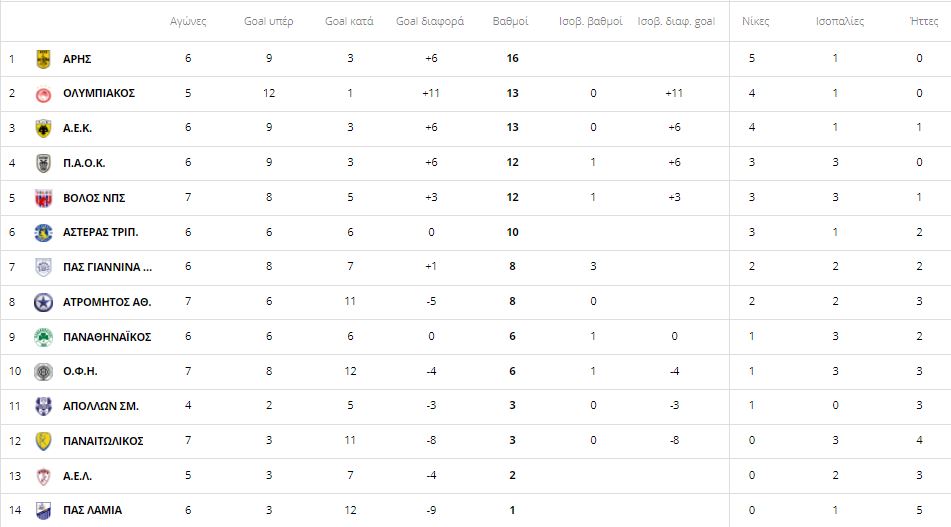Screen dimensions: 951x527
Task: Sort by the Goal διαφορά column header
Action: click(430, 21)
